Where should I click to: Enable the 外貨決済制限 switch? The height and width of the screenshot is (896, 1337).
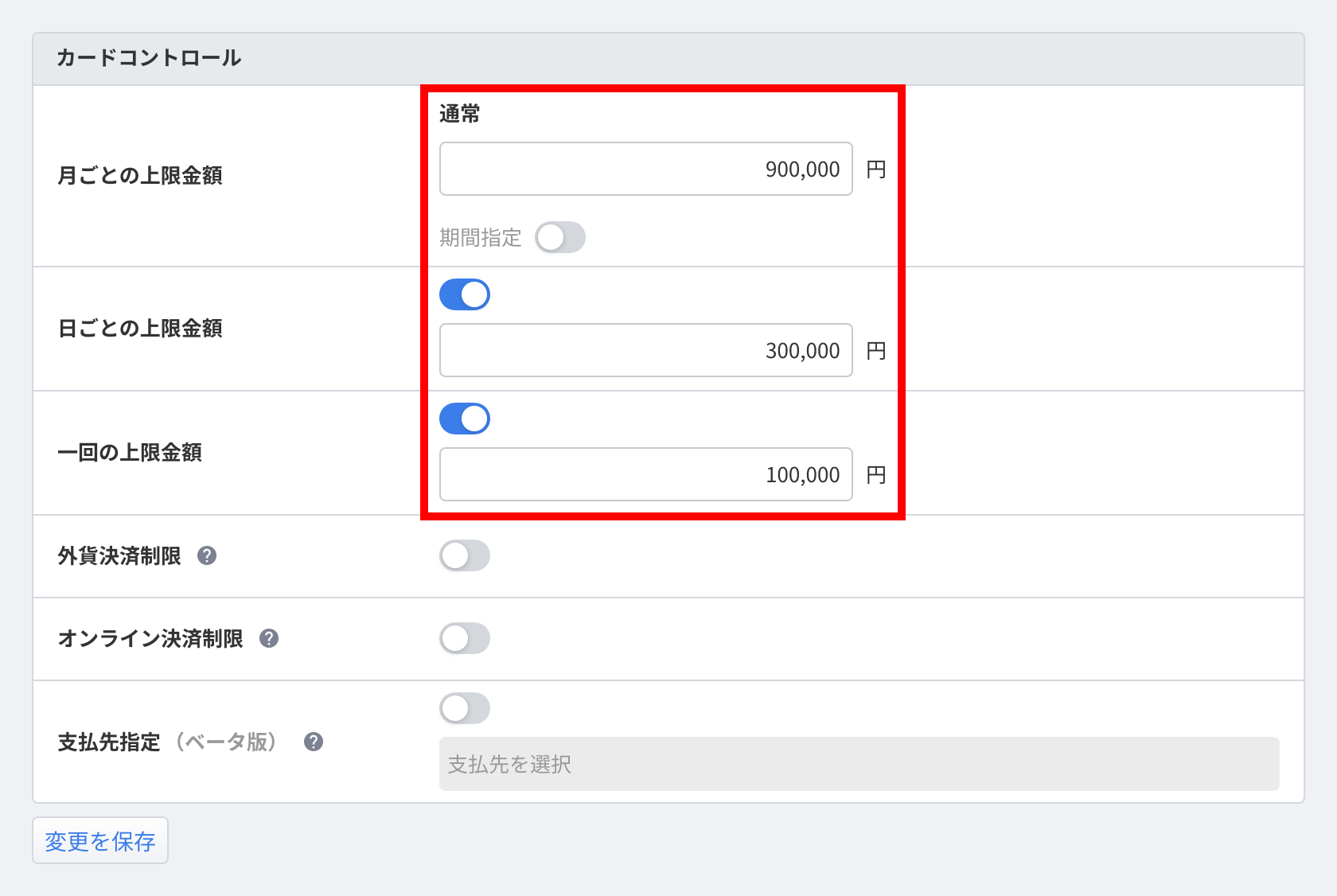click(x=465, y=555)
